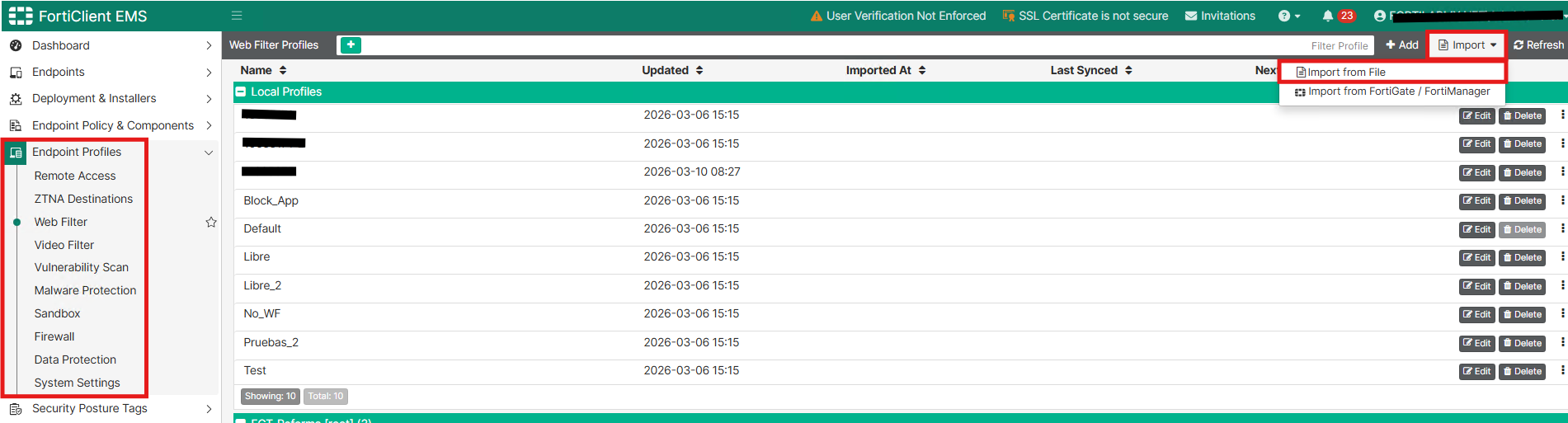Click the Add profile button

pos(1402,45)
